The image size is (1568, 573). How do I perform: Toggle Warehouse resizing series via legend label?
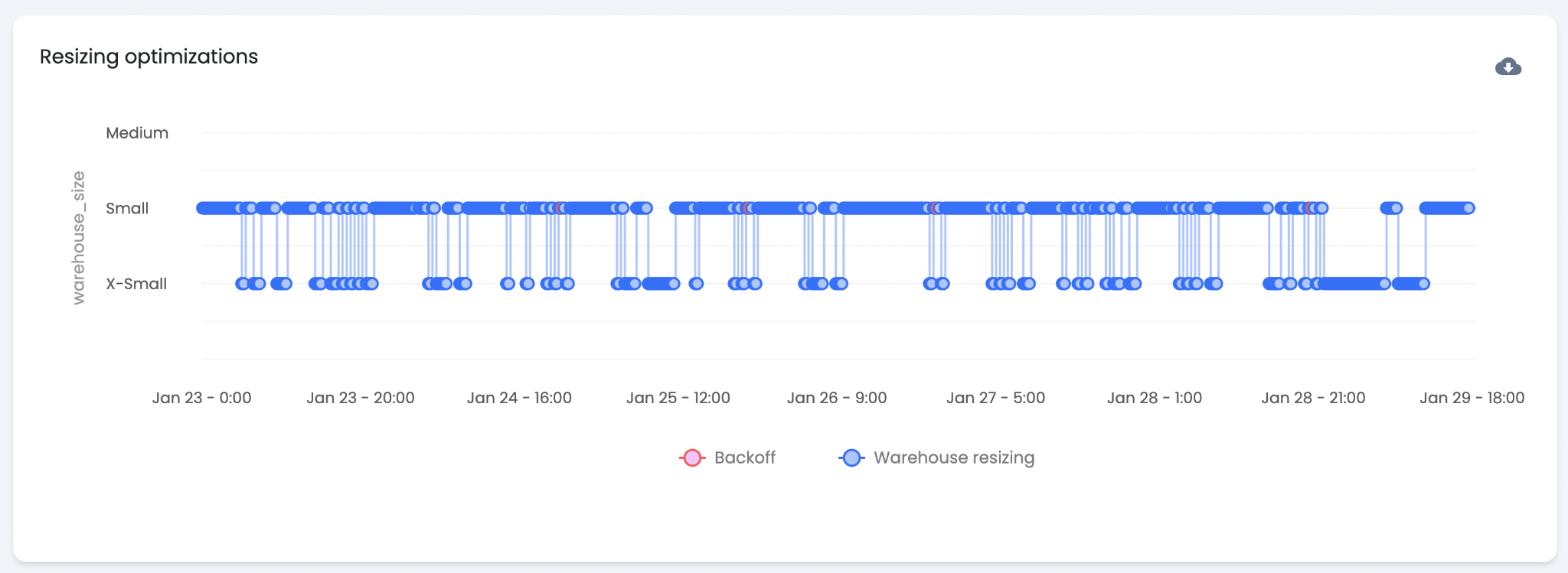953,457
